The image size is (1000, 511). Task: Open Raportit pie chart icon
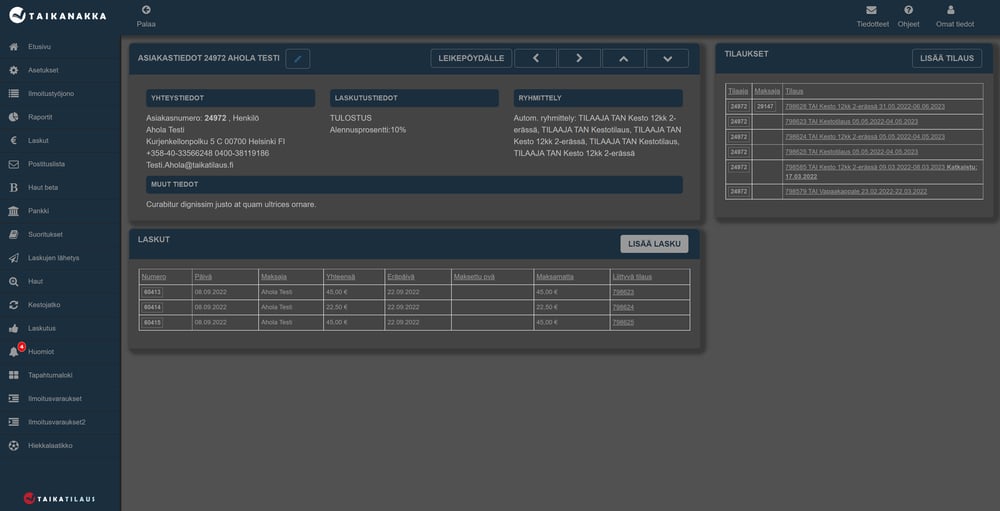pos(13,117)
